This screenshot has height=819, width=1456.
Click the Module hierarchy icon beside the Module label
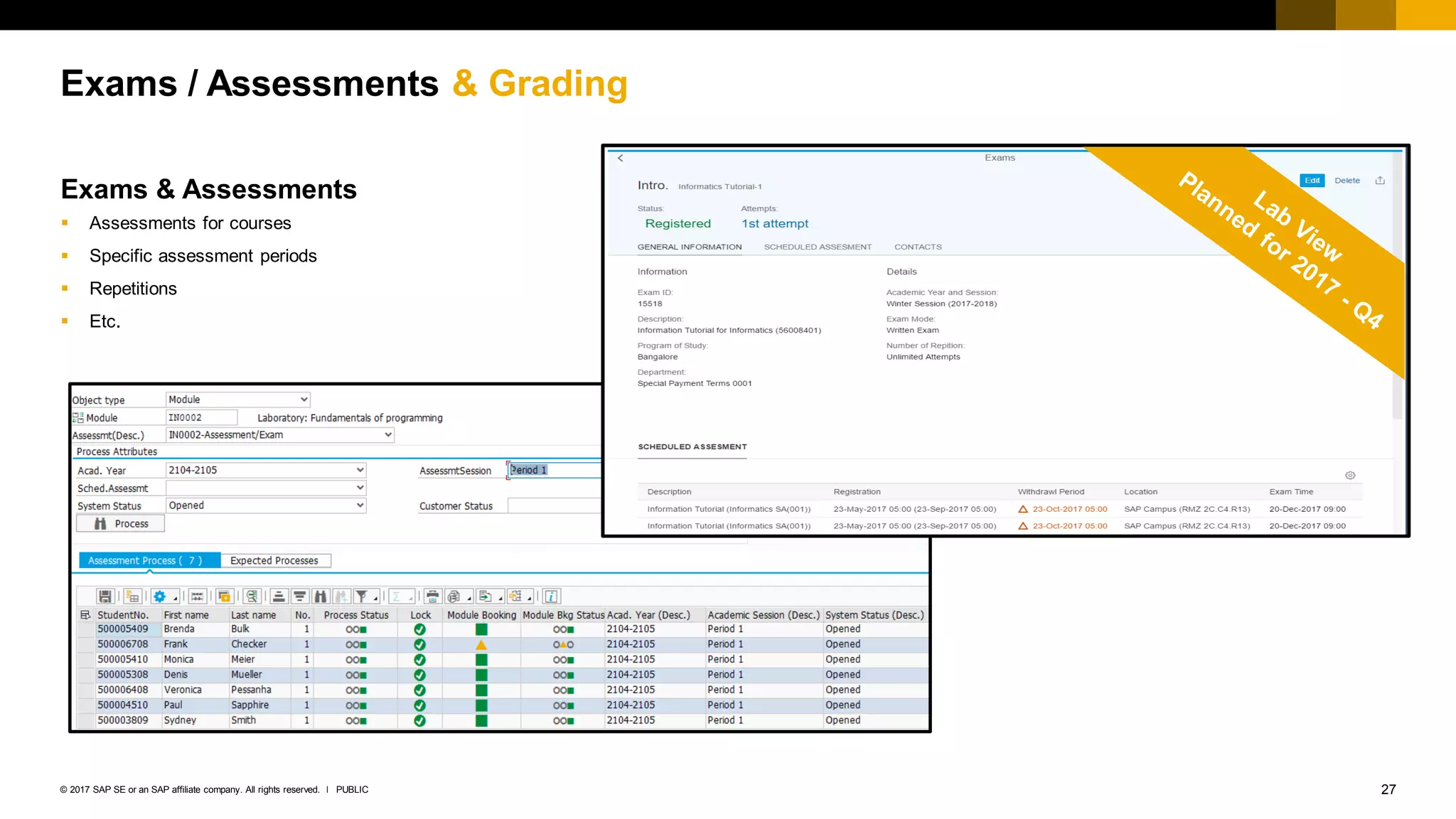pyautogui.click(x=78, y=418)
